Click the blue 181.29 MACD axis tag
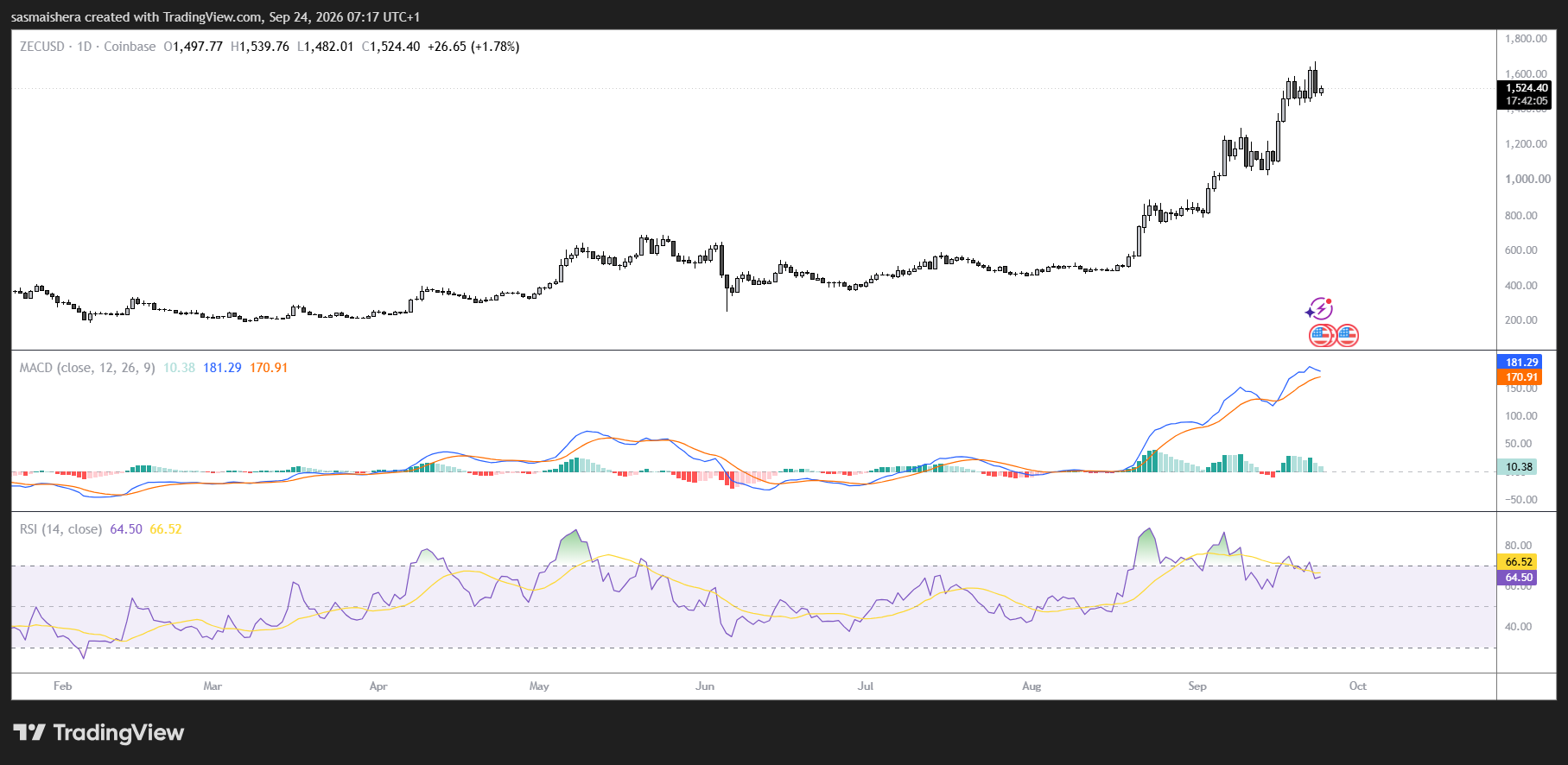Screen dimensions: 1568x765 click(x=1521, y=362)
